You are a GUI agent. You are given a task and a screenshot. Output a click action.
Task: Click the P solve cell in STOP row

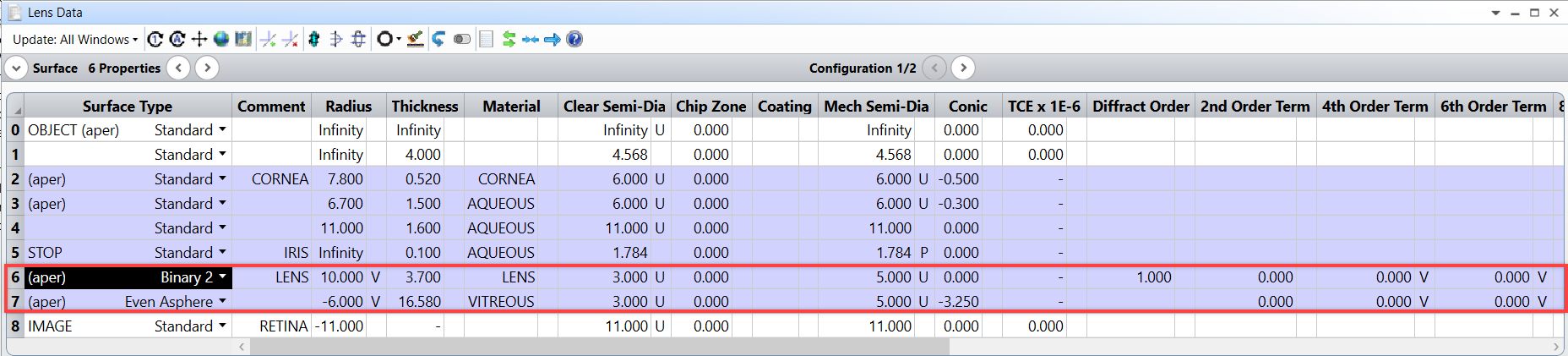pyautogui.click(x=924, y=252)
